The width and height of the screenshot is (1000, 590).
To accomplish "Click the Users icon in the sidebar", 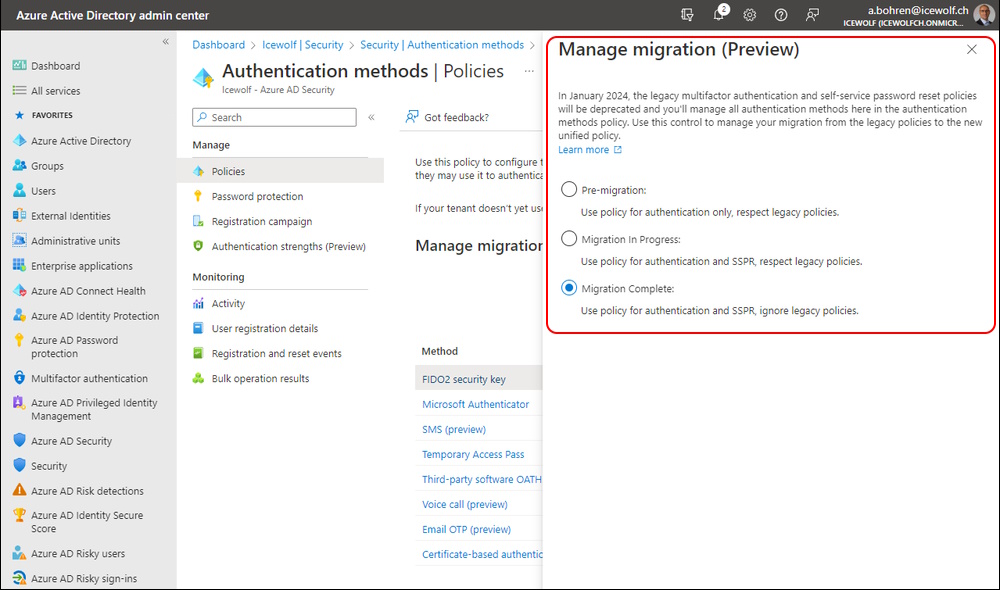I will pos(19,190).
